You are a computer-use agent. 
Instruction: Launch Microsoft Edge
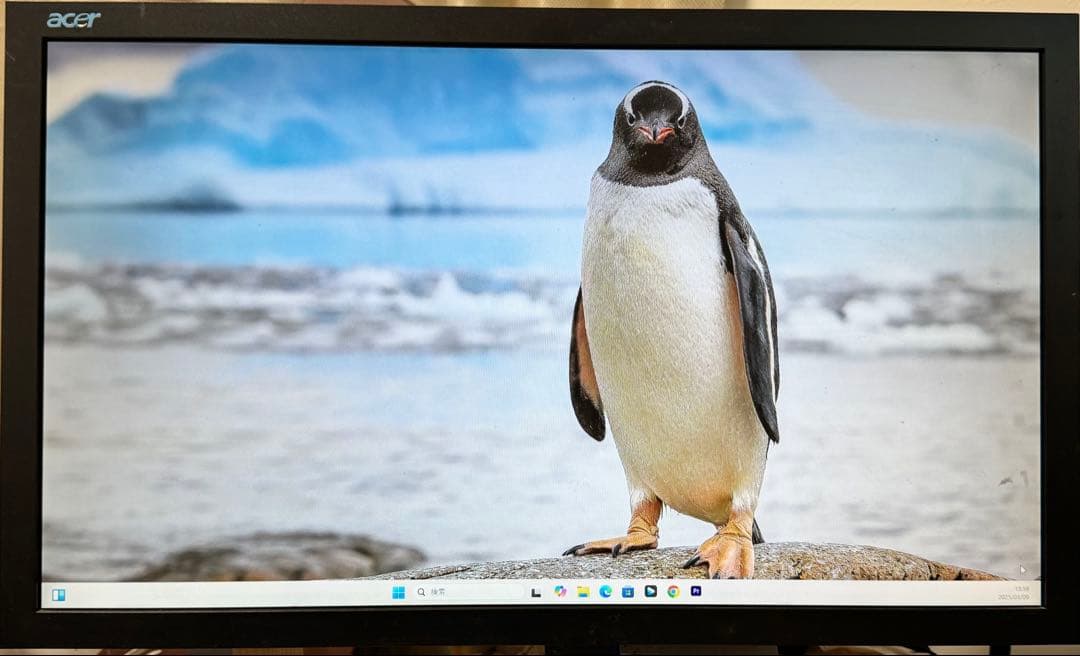[604, 592]
